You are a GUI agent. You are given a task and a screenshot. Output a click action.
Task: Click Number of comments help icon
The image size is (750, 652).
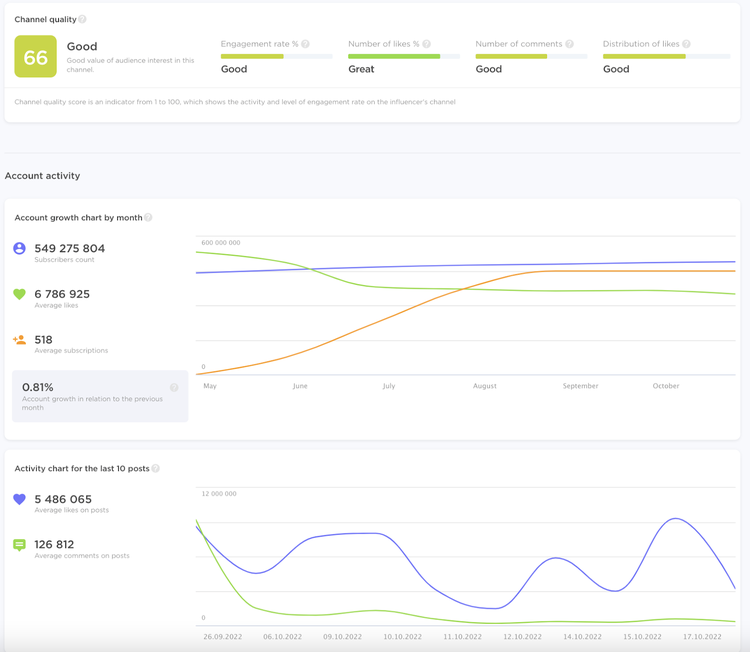[x=569, y=44]
